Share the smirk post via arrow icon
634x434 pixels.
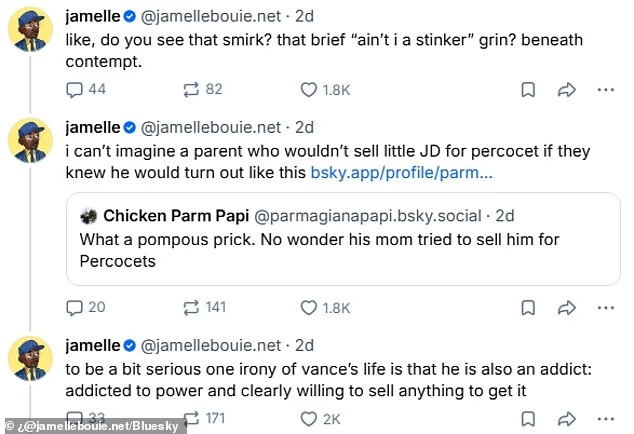click(566, 89)
